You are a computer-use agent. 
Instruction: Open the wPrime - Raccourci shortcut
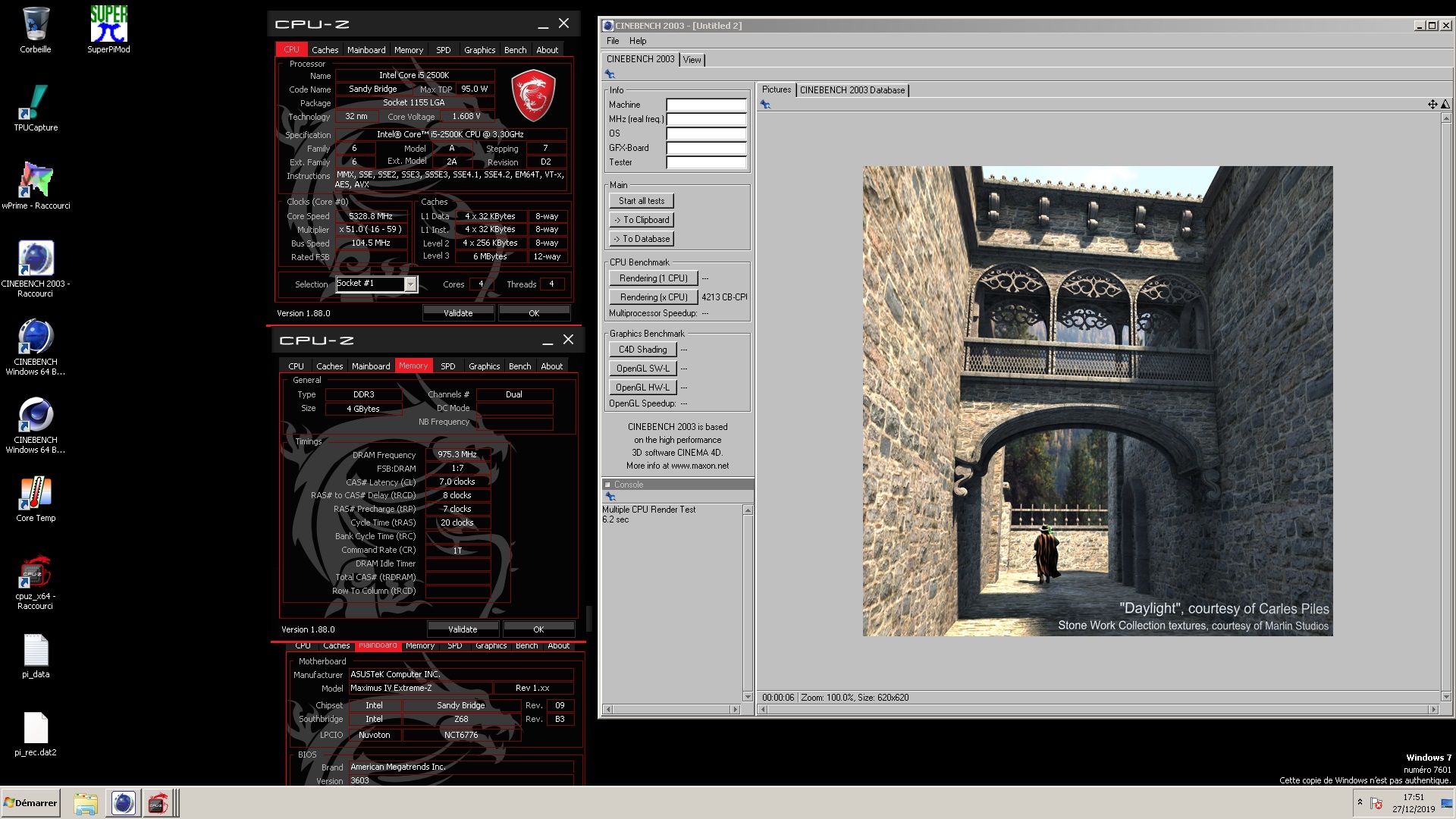point(36,186)
